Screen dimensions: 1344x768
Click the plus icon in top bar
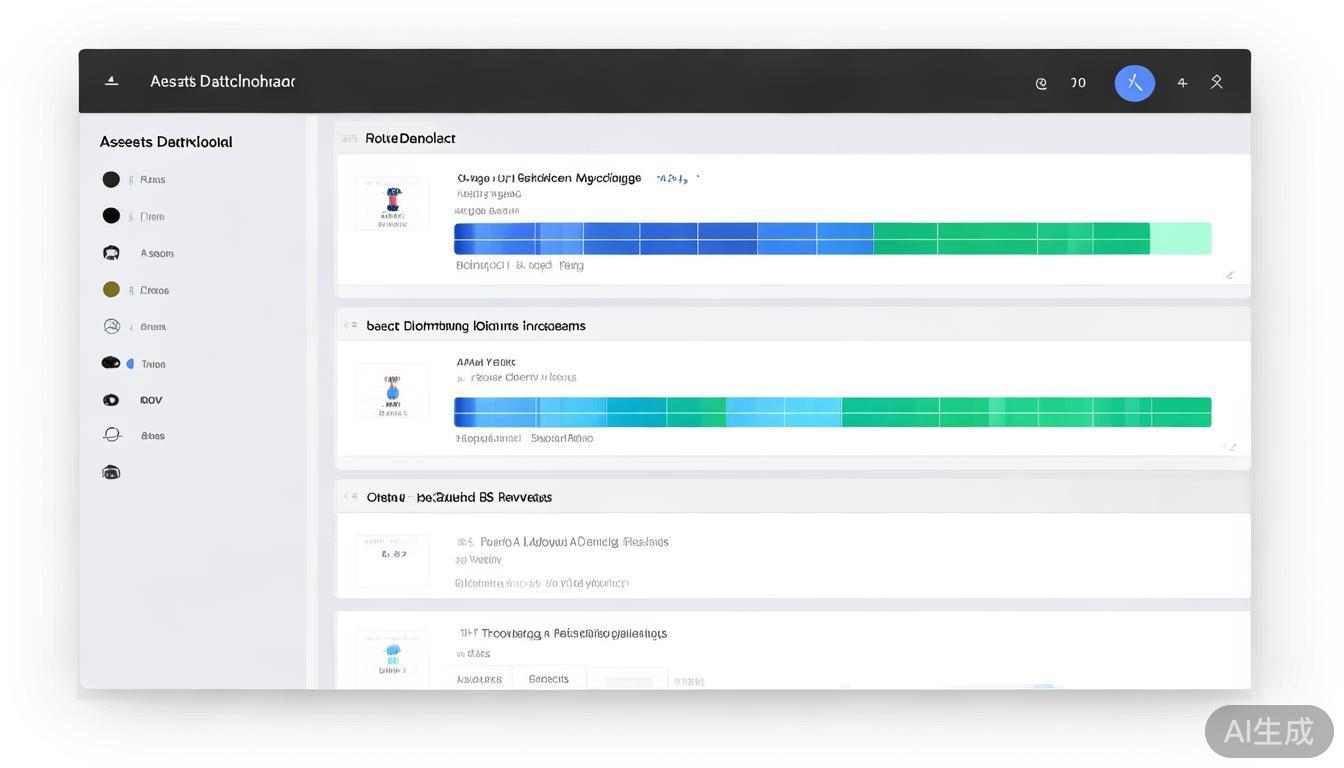pos(1182,83)
